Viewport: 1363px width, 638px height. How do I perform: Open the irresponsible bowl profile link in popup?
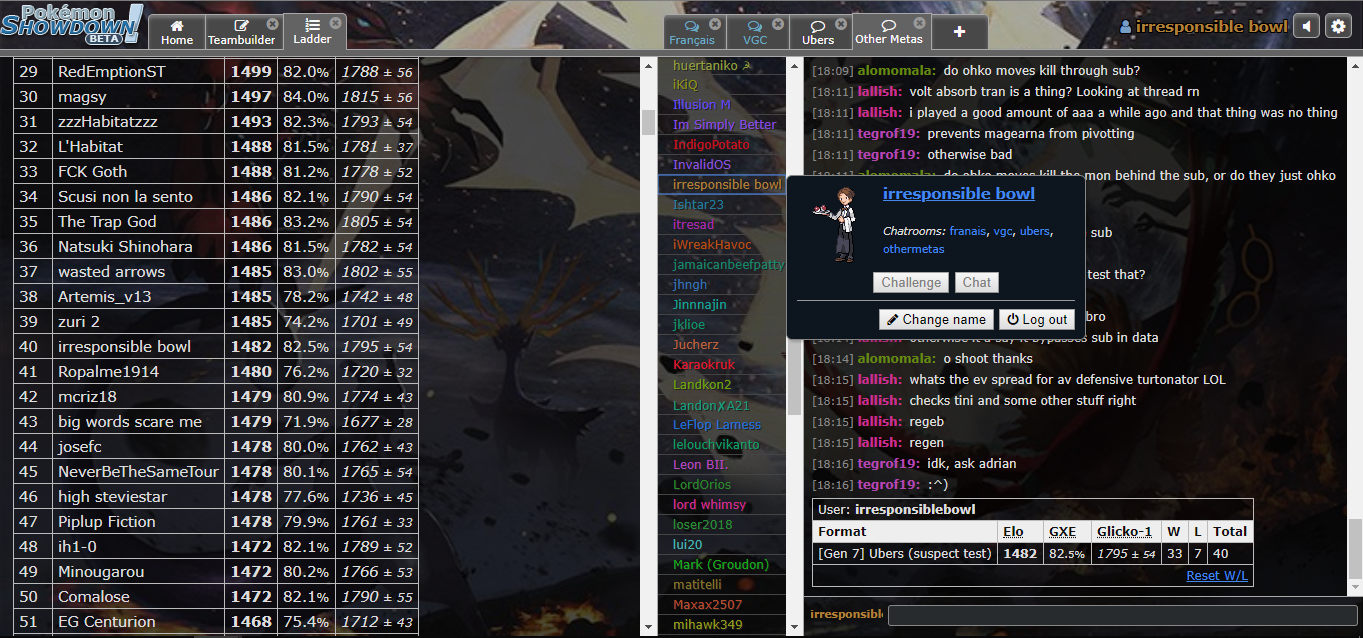959,194
